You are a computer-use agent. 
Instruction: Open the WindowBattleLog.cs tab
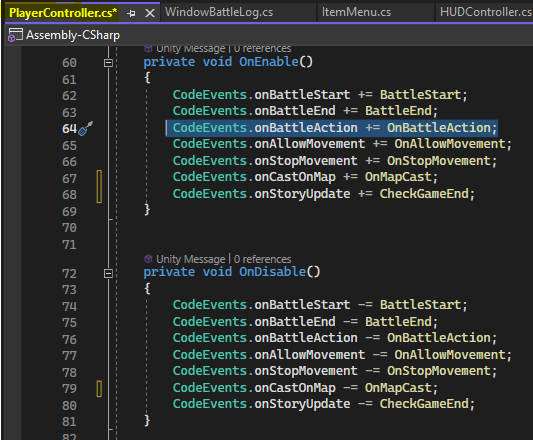[219, 12]
